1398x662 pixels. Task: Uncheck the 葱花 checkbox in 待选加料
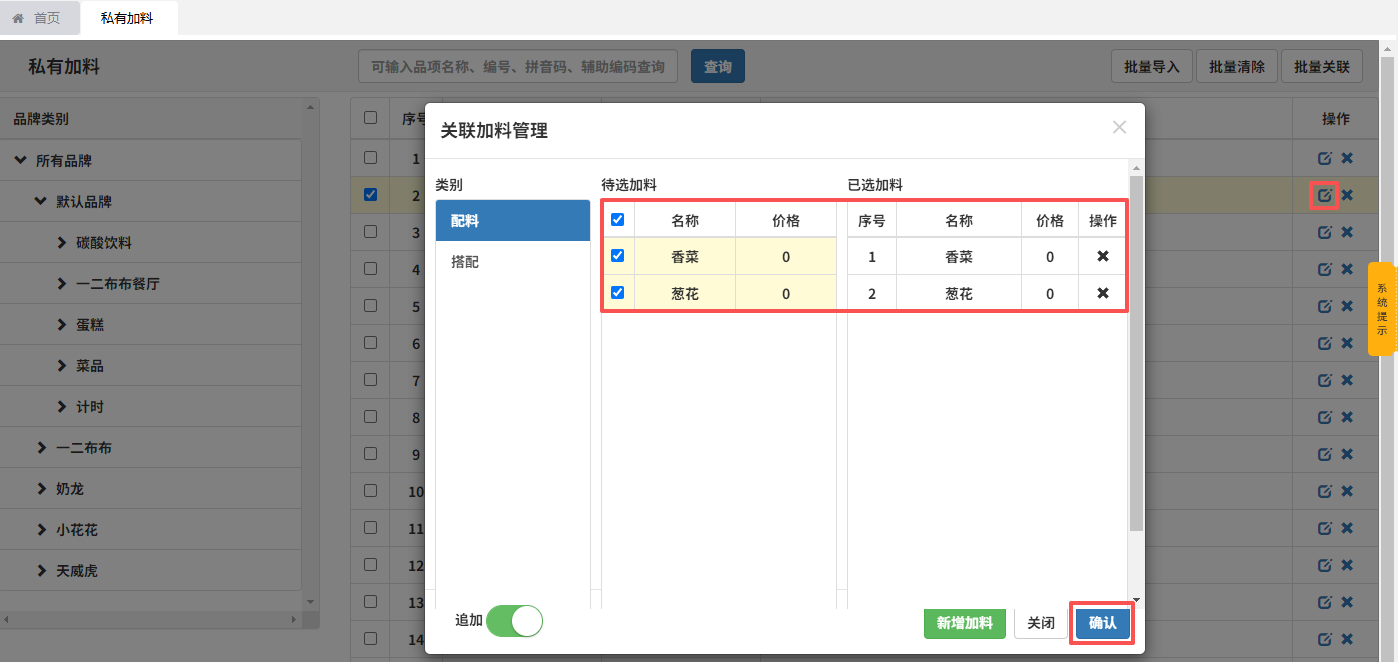(x=617, y=293)
